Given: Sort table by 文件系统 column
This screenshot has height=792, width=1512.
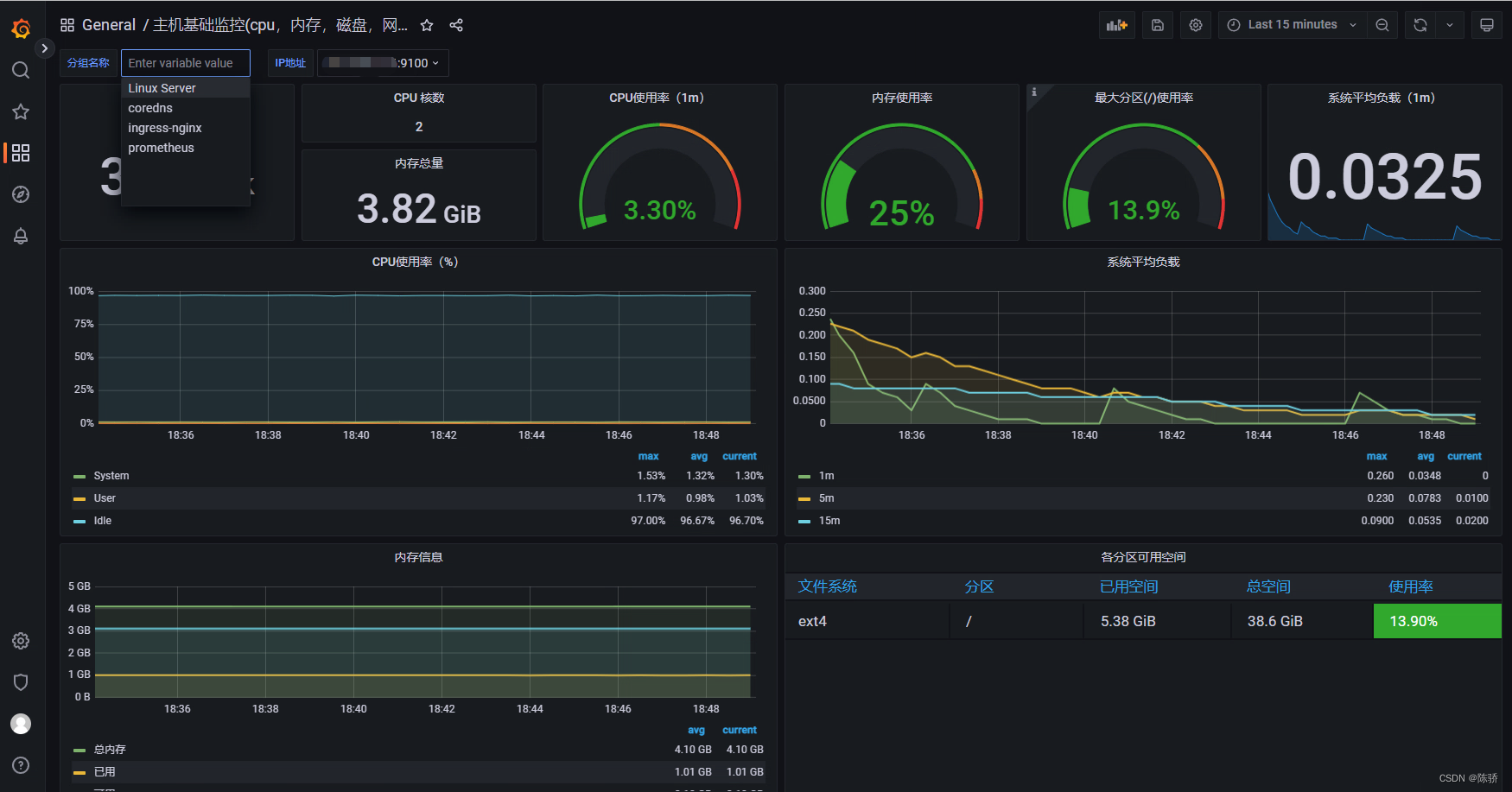Looking at the screenshot, I should 828,586.
